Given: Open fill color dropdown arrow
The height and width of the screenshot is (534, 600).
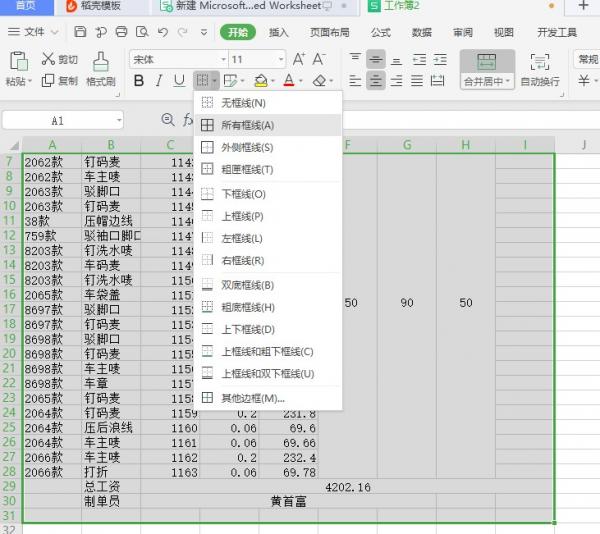Looking at the screenshot, I should pos(272,81).
